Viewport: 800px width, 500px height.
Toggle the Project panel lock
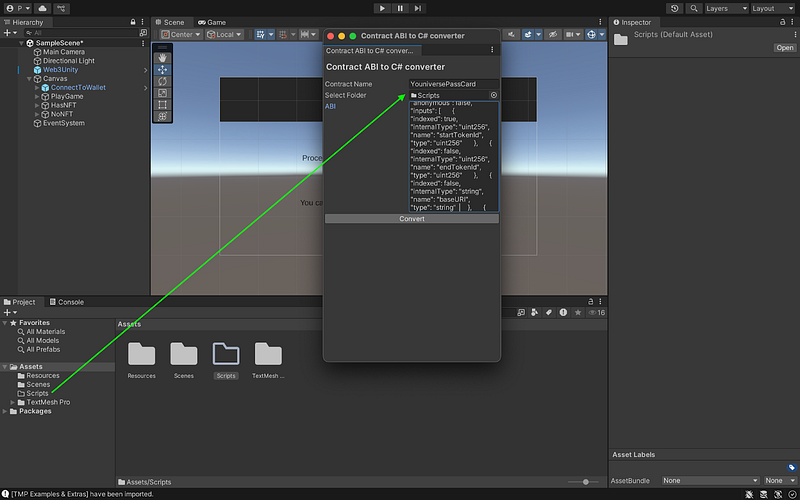[591, 302]
